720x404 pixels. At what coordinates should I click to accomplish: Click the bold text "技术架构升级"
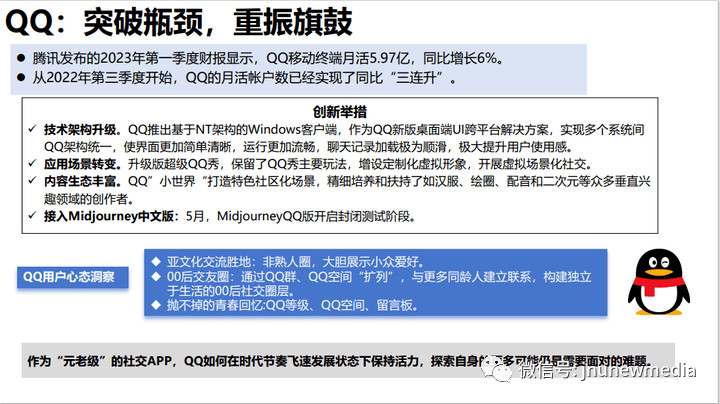point(80,130)
